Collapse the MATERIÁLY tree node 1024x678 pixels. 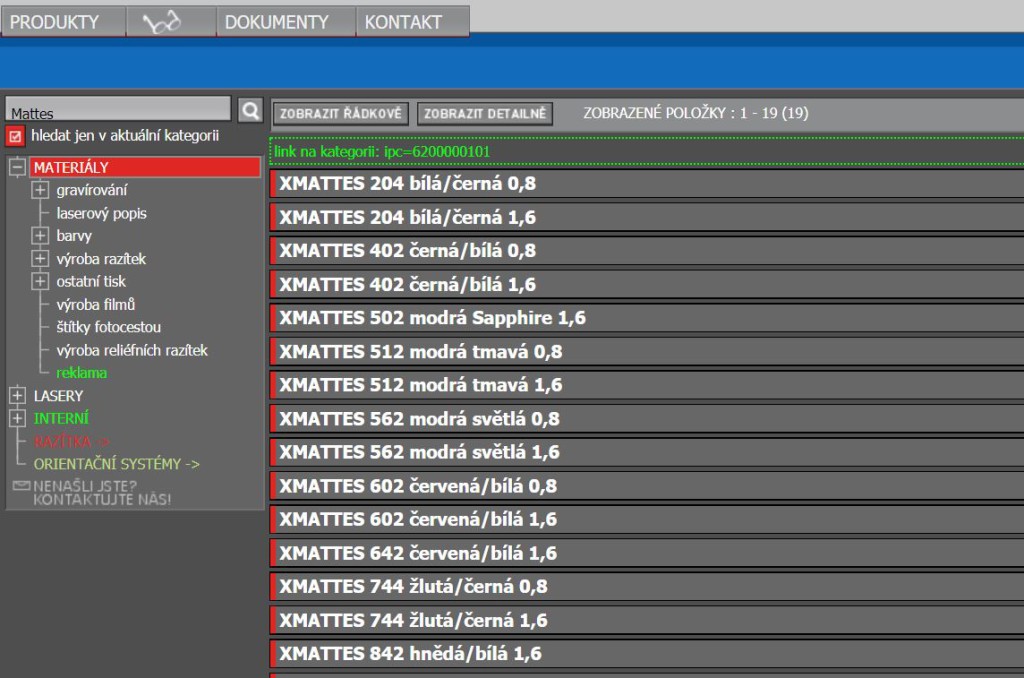tap(17, 168)
